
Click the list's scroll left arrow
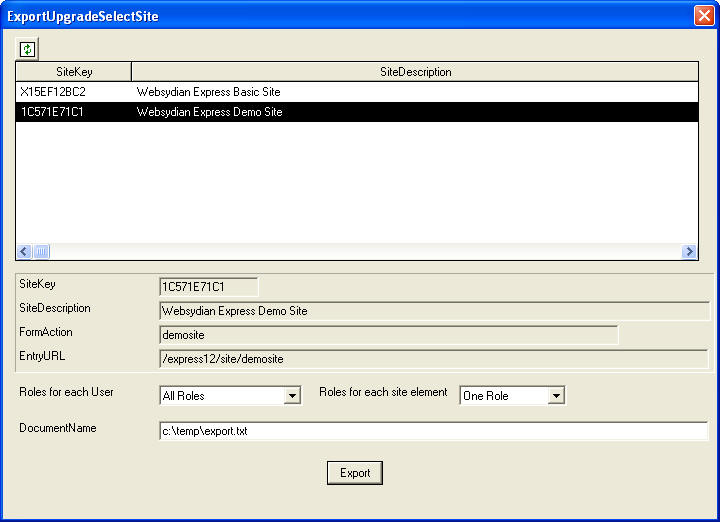(x=24, y=252)
